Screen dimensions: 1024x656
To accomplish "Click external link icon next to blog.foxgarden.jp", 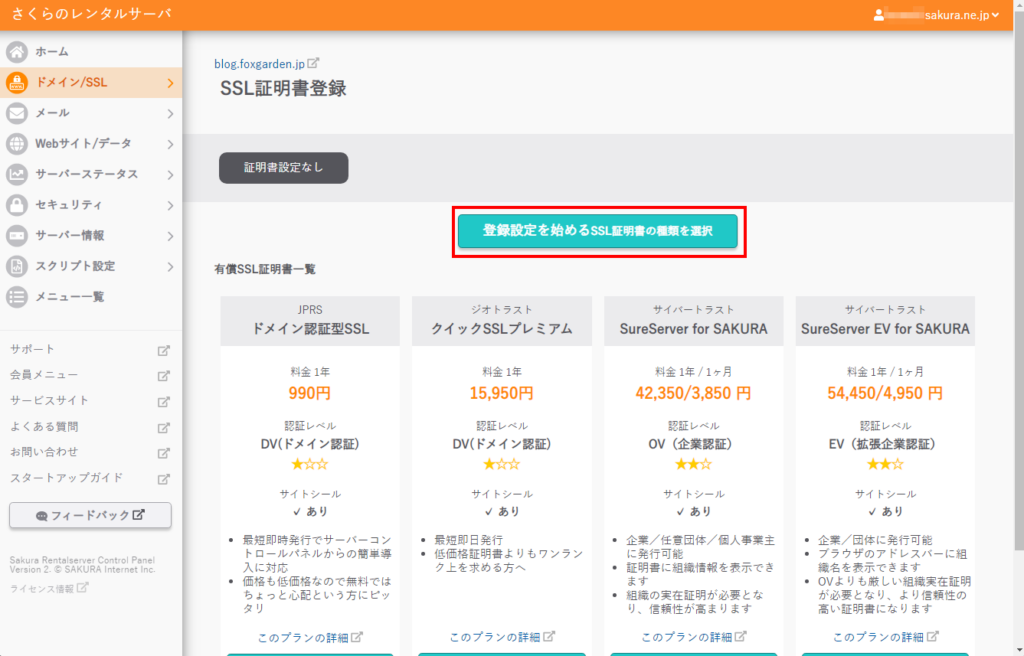I will [x=313, y=63].
